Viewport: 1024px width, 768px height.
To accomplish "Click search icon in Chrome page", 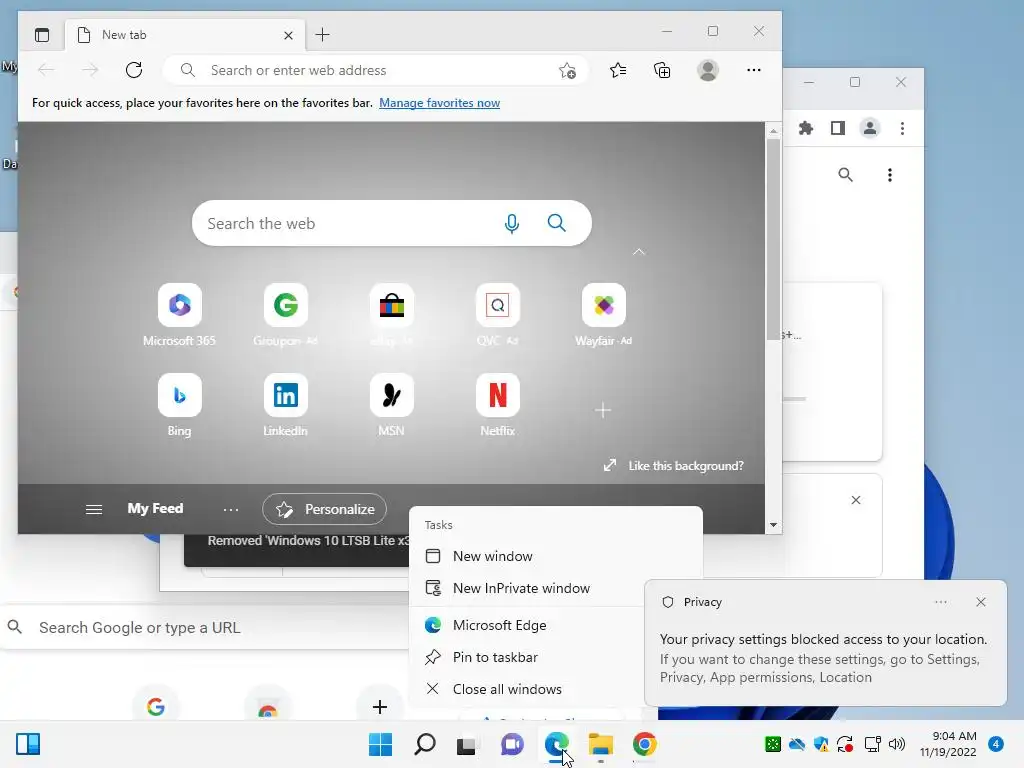I will 846,175.
